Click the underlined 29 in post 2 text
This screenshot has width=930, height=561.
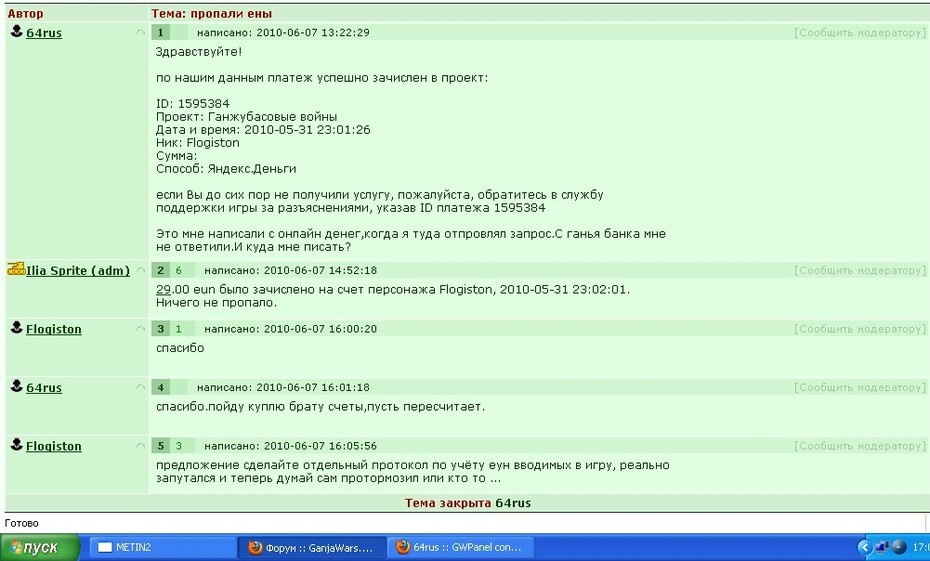(x=163, y=289)
